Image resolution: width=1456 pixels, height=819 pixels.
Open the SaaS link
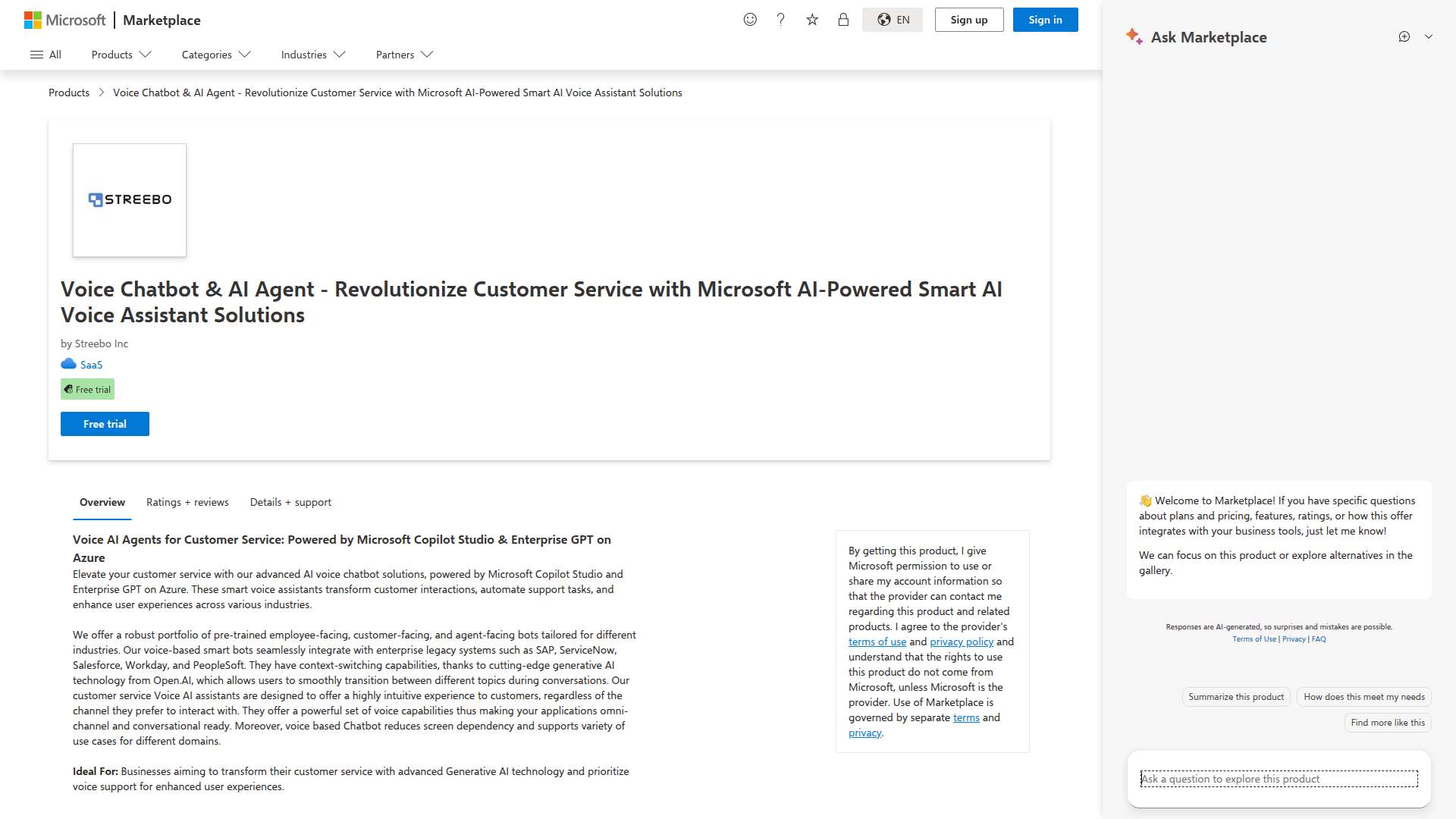[x=91, y=365]
